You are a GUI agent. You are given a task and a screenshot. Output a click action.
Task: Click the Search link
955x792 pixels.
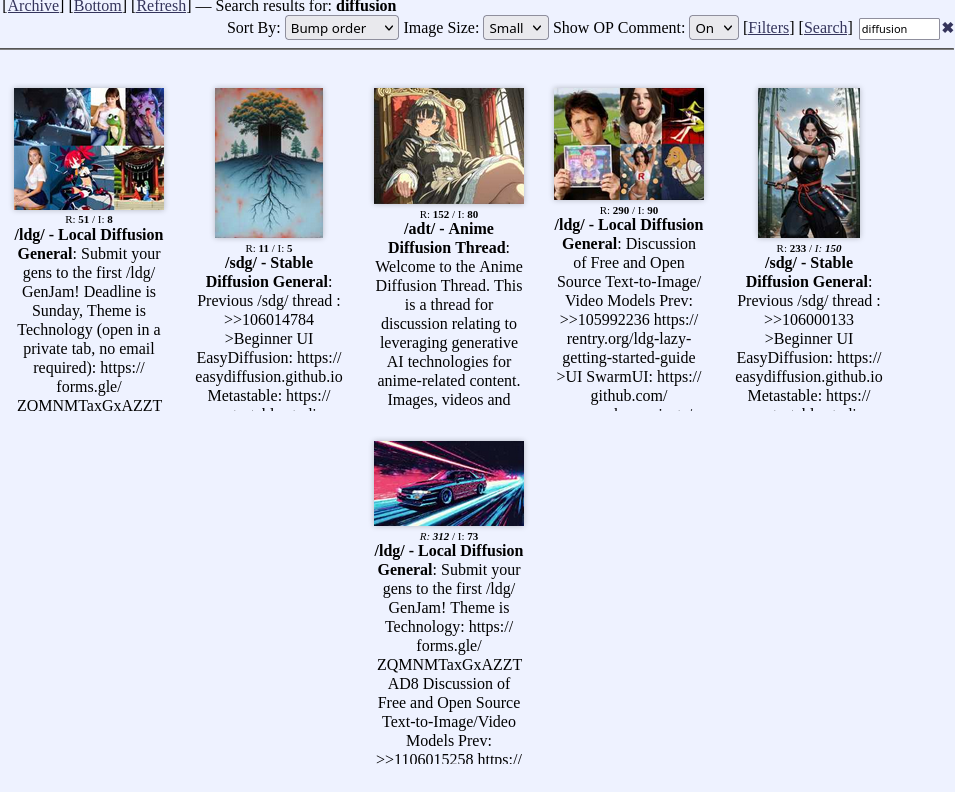click(x=825, y=27)
